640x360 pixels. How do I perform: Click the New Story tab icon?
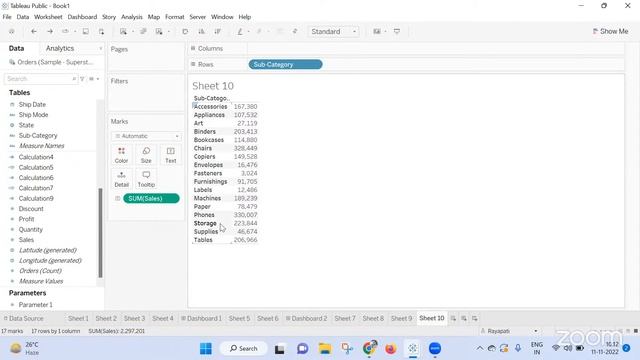475,318
